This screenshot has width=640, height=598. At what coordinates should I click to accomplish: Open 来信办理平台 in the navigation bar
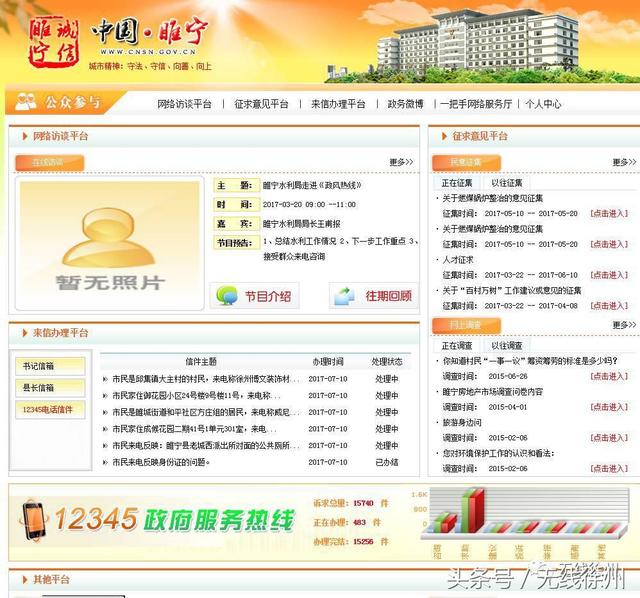[x=338, y=104]
